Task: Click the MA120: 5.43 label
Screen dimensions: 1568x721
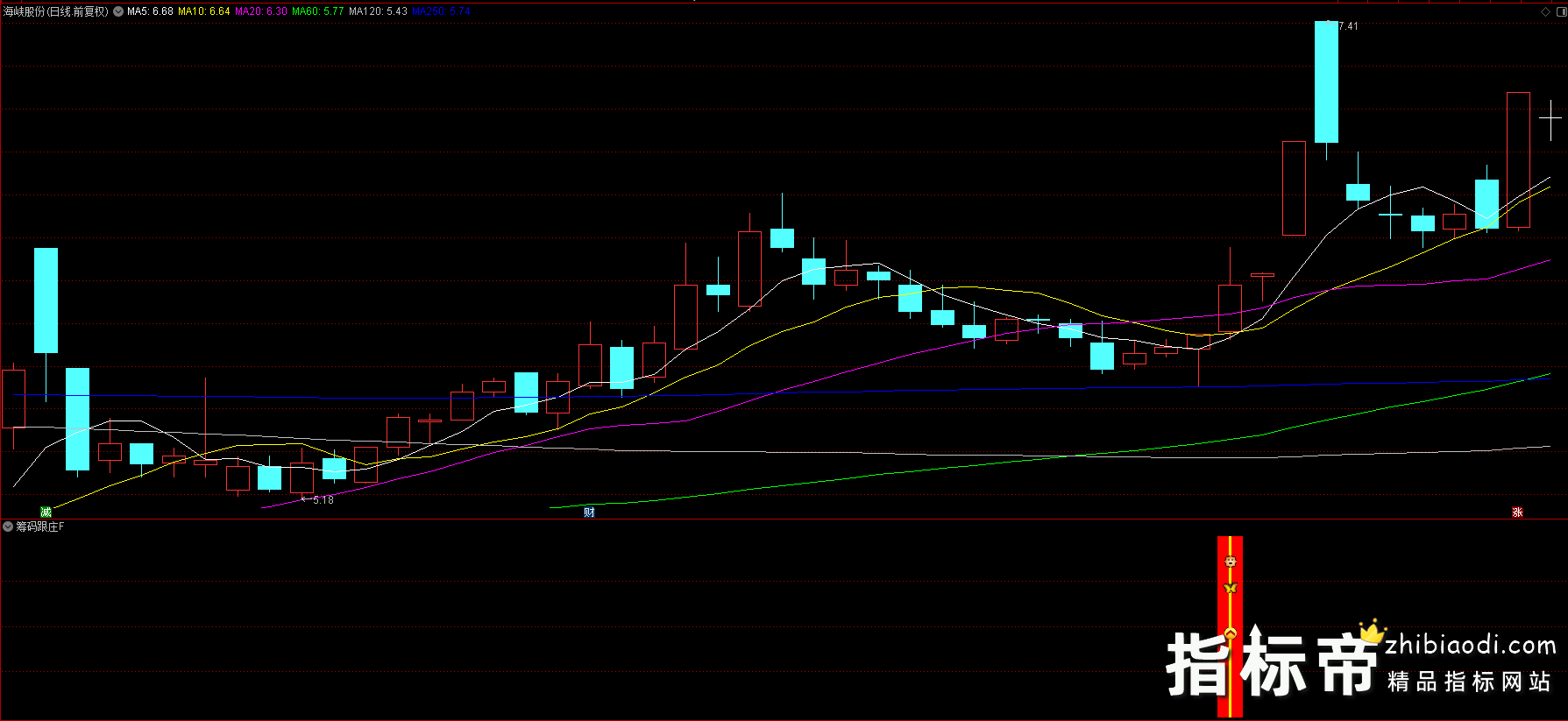Action: pyautogui.click(x=378, y=11)
